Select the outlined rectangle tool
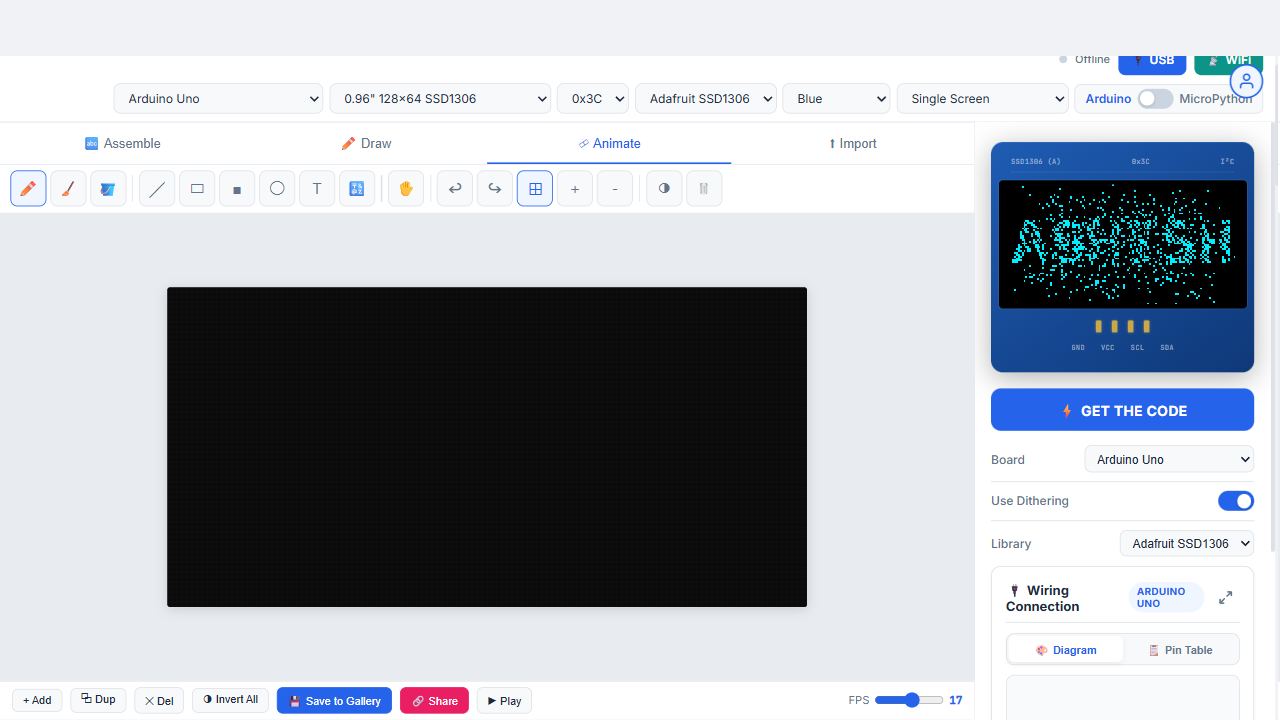This screenshot has width=1280, height=720. tap(197, 188)
